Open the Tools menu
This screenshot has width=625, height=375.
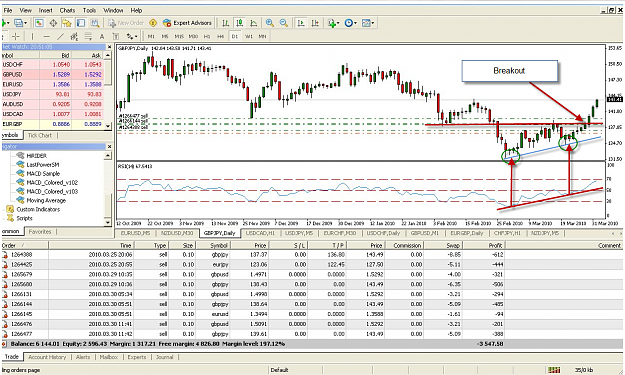coord(89,10)
